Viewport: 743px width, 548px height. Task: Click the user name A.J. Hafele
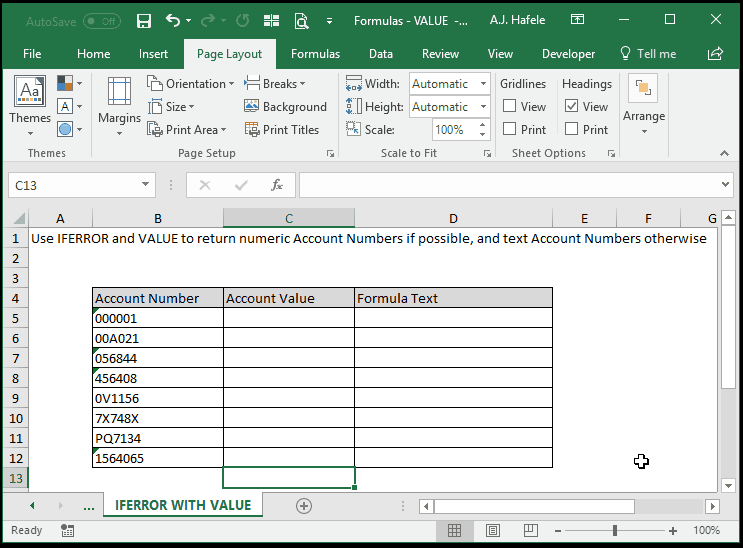tap(517, 20)
